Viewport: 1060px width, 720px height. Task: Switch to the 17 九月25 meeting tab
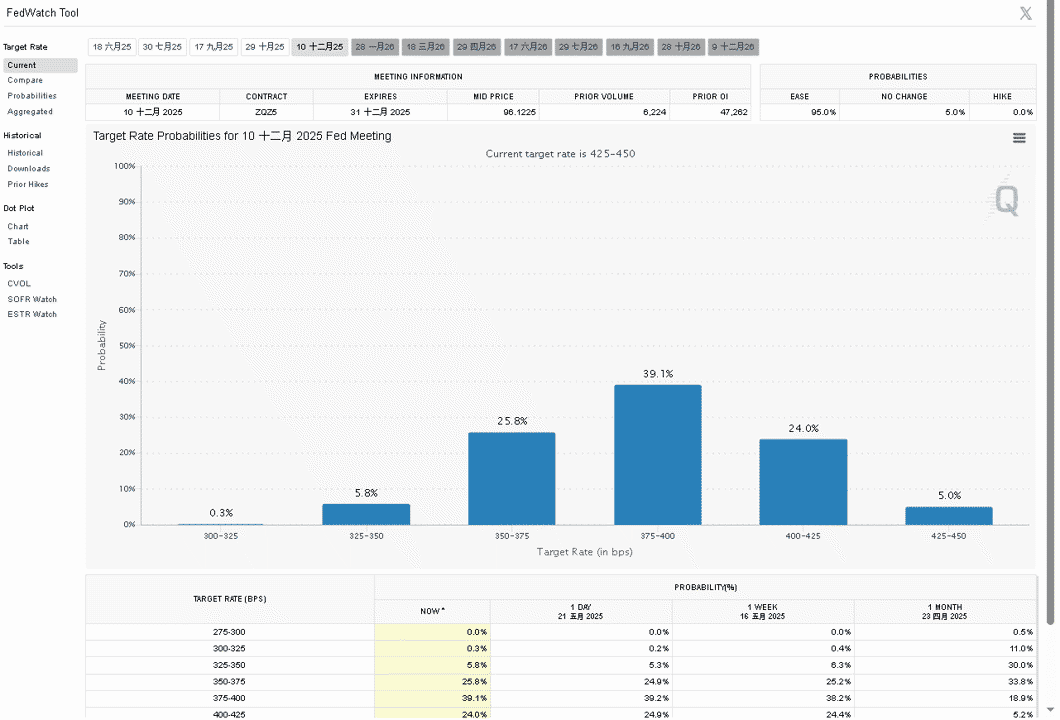(214, 47)
